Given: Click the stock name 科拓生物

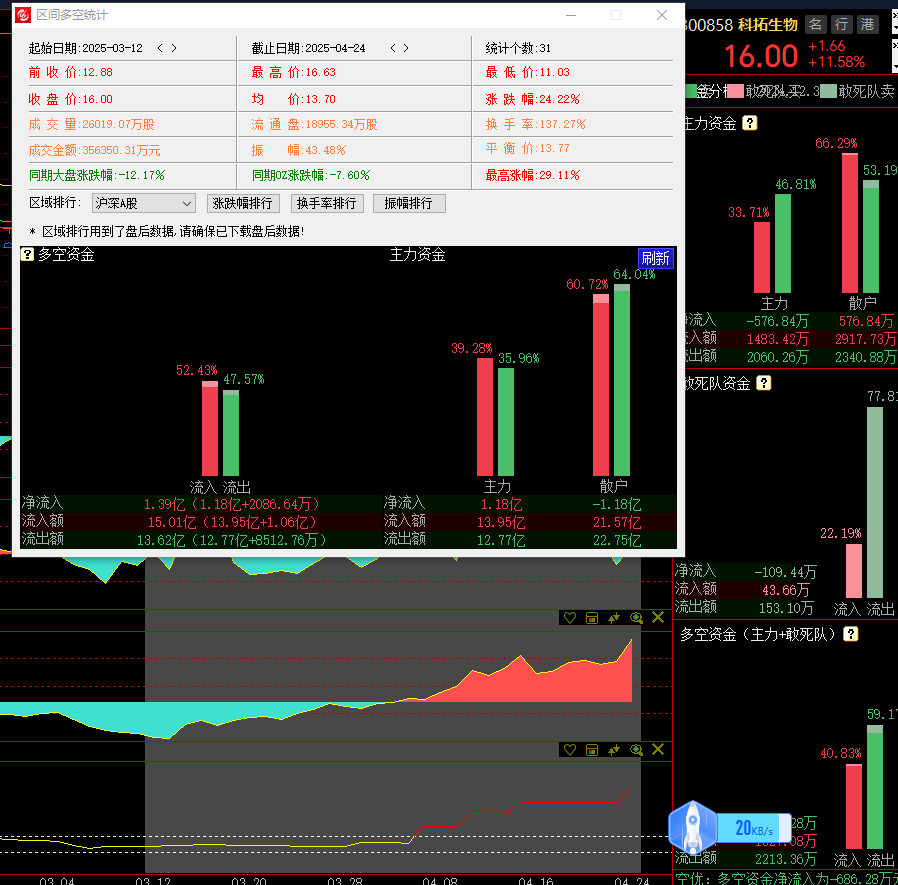Looking at the screenshot, I should pos(767,25).
